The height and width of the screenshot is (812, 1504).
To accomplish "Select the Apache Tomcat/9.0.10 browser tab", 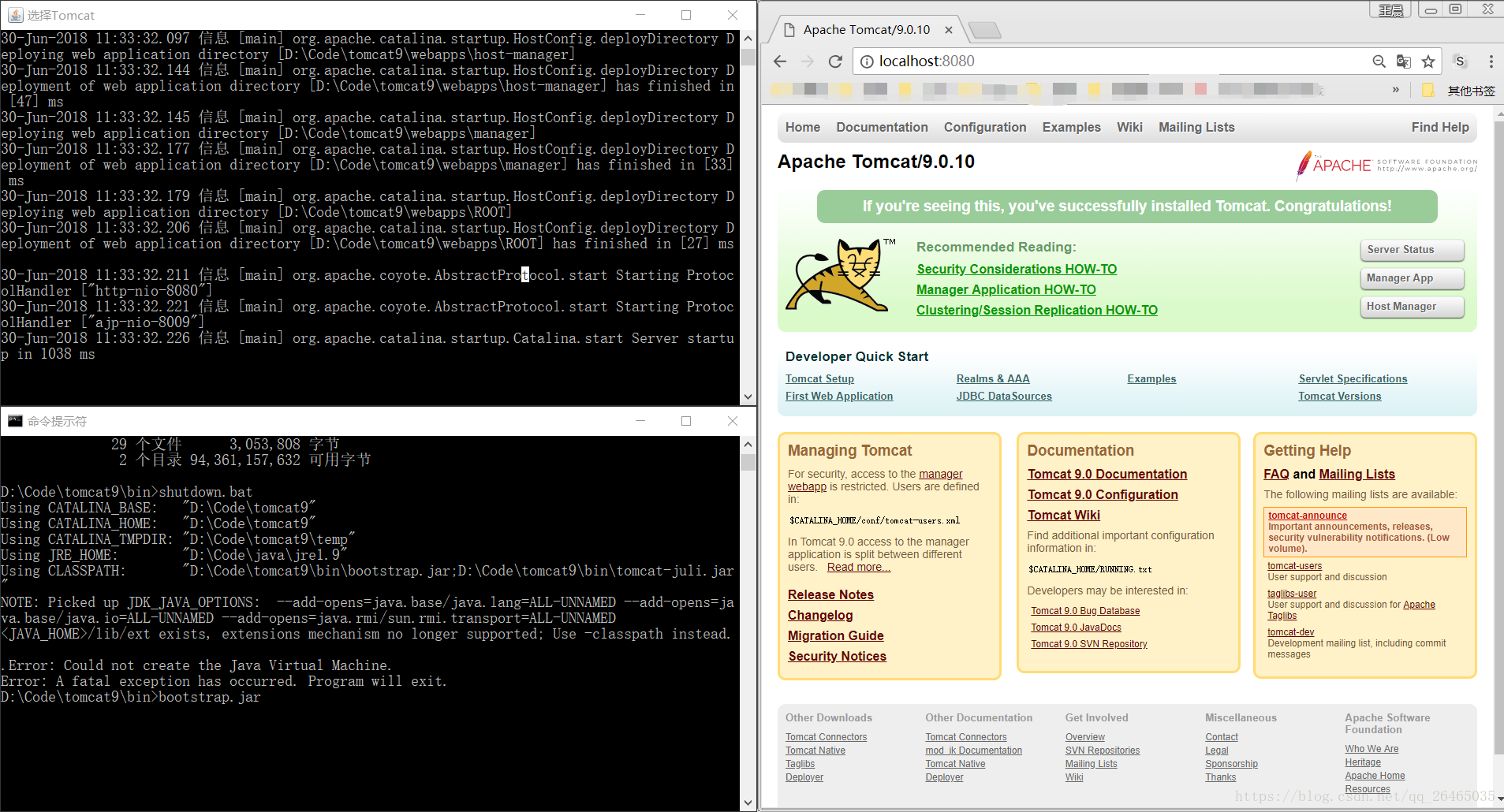I will click(866, 30).
